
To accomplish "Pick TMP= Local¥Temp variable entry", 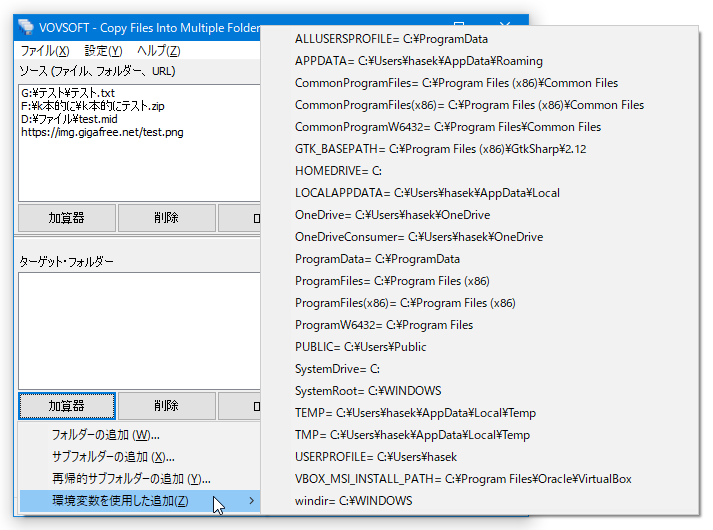I will [480, 435].
